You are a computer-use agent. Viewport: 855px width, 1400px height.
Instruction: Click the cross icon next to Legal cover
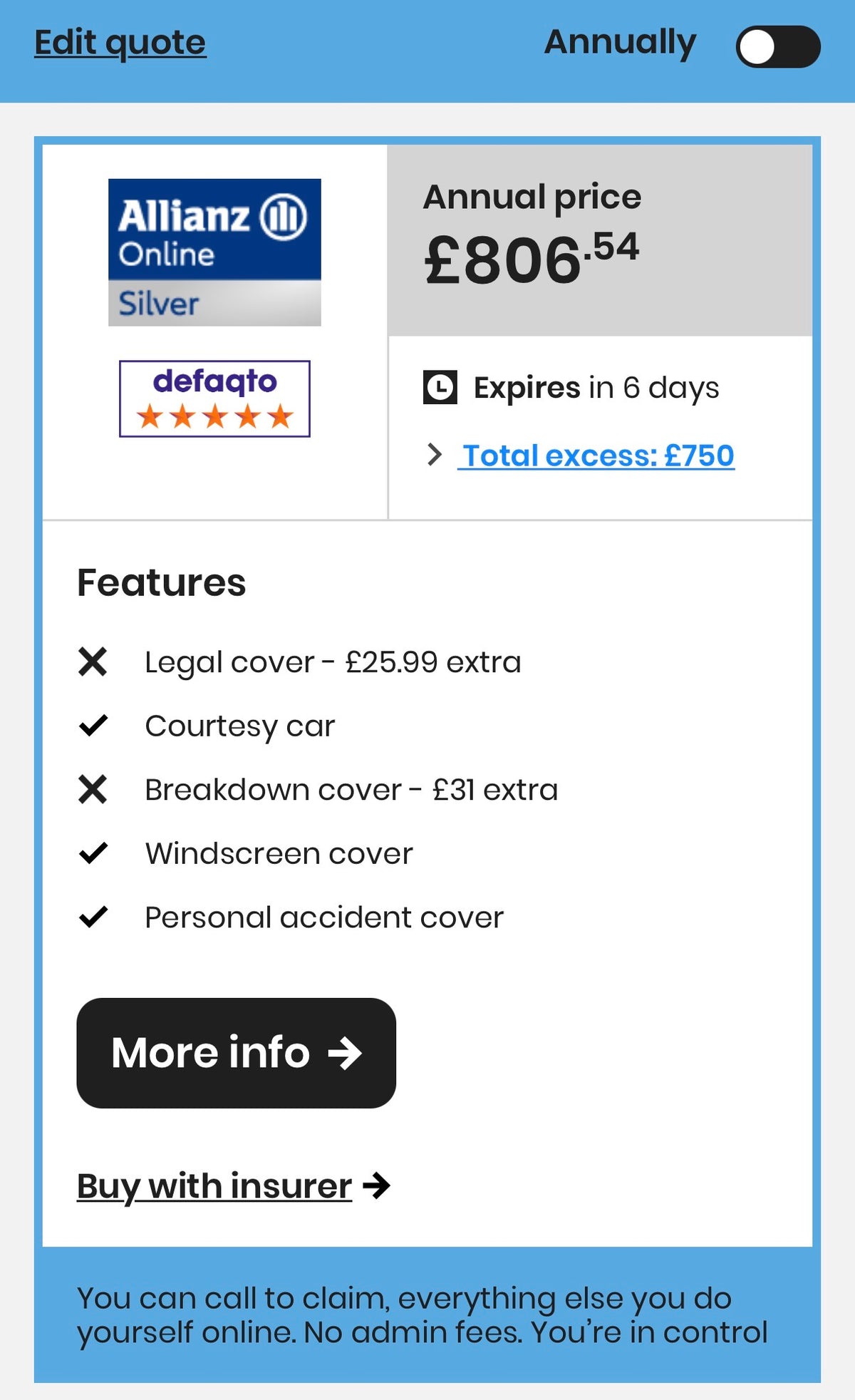(93, 662)
